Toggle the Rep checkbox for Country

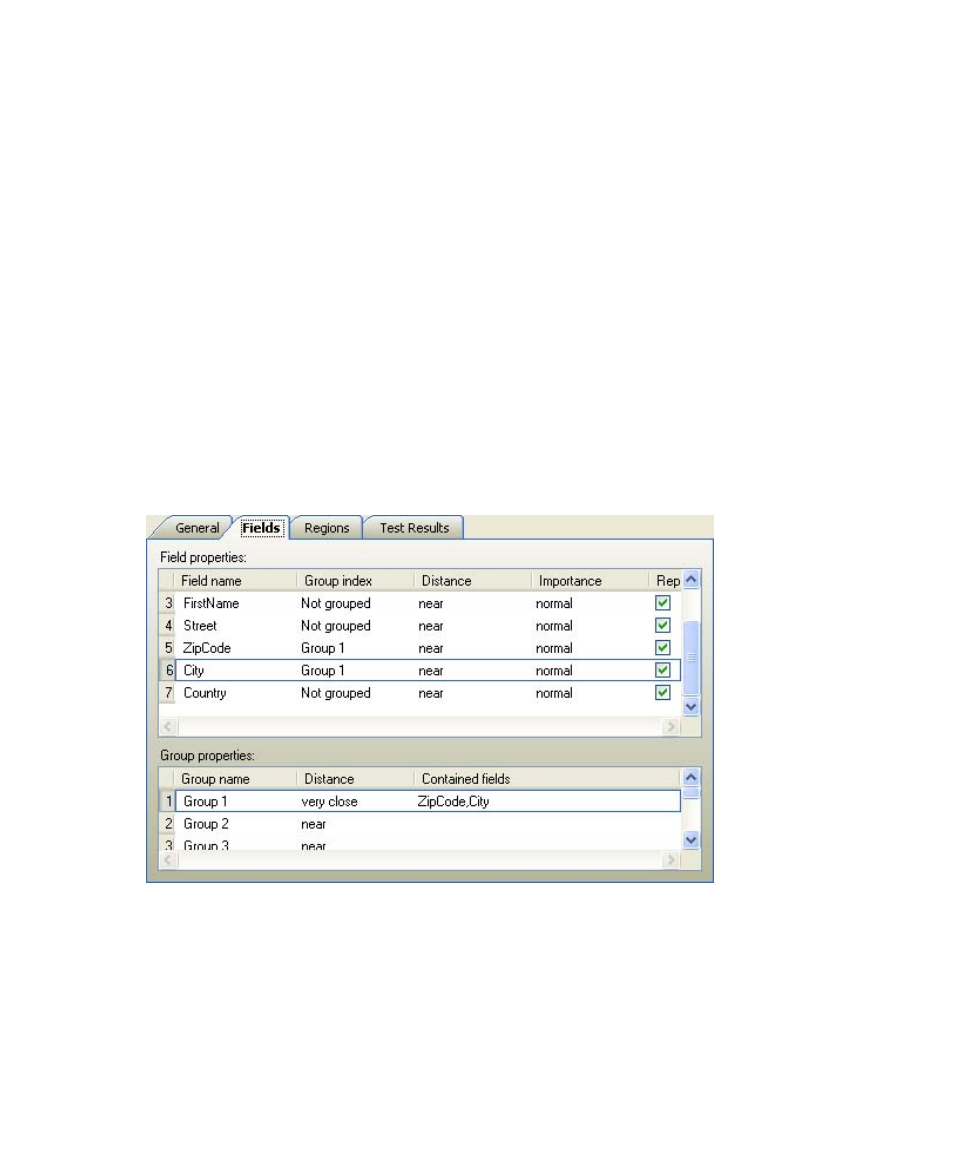click(x=663, y=692)
